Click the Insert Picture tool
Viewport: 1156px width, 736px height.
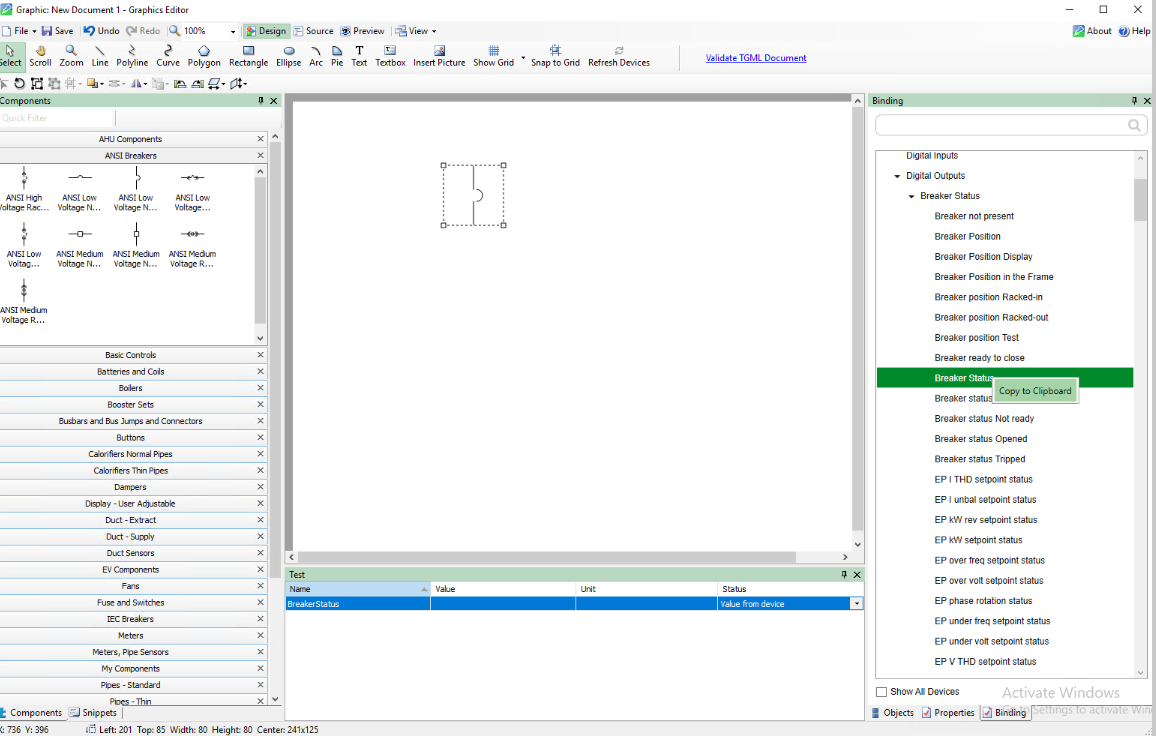click(x=439, y=55)
